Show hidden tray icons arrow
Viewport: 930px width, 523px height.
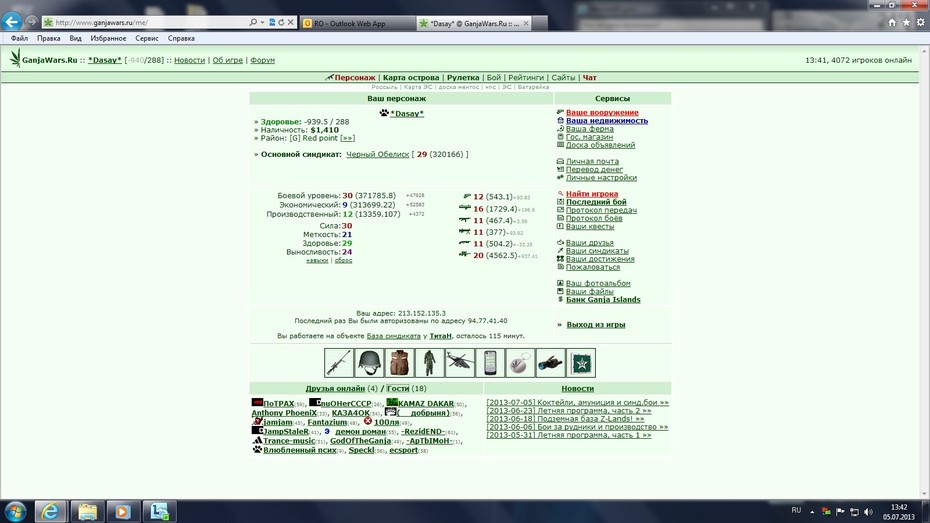pyautogui.click(x=812, y=512)
